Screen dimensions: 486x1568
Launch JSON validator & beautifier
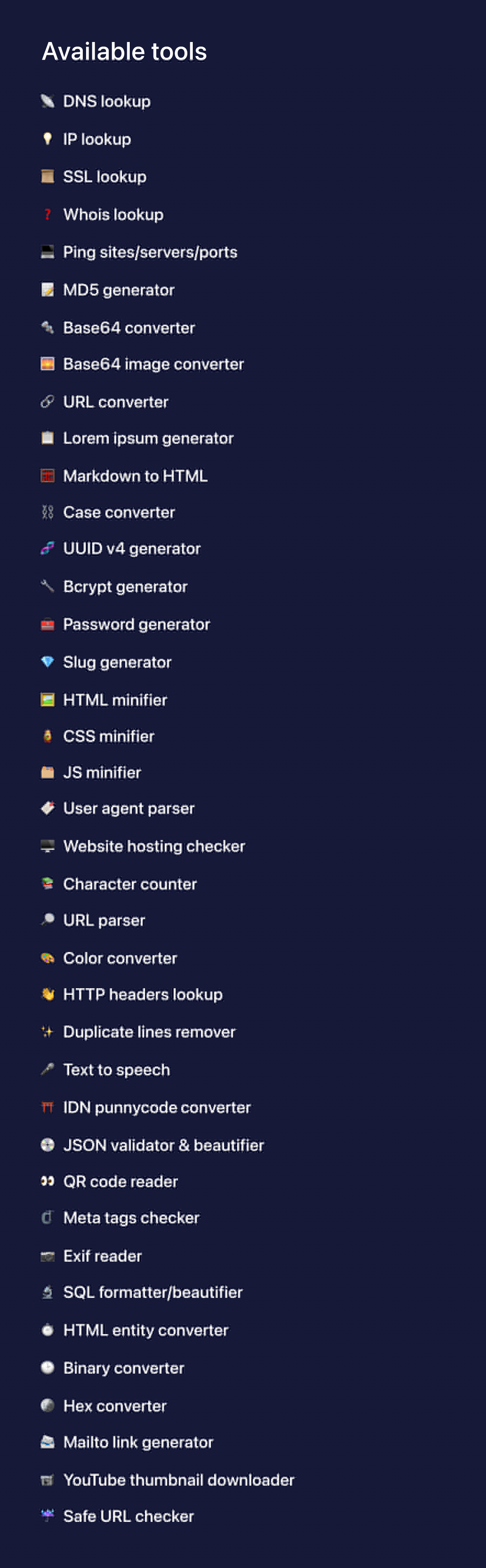[x=163, y=1145]
